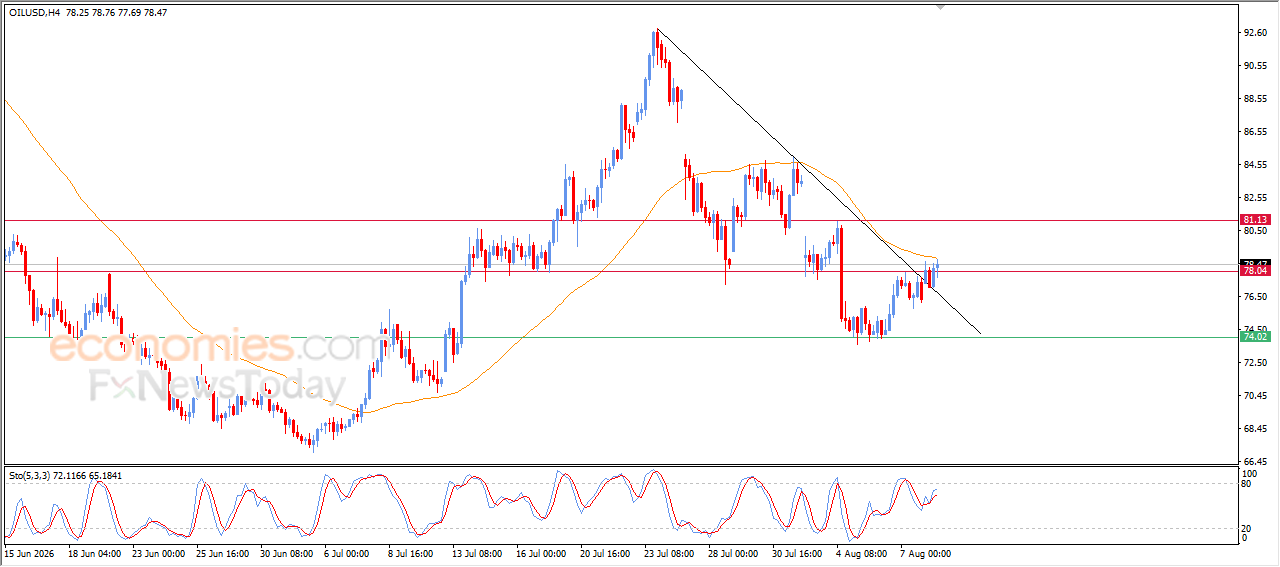Click the 92.60 price axis value
The height and width of the screenshot is (567, 1280).
point(1256,33)
